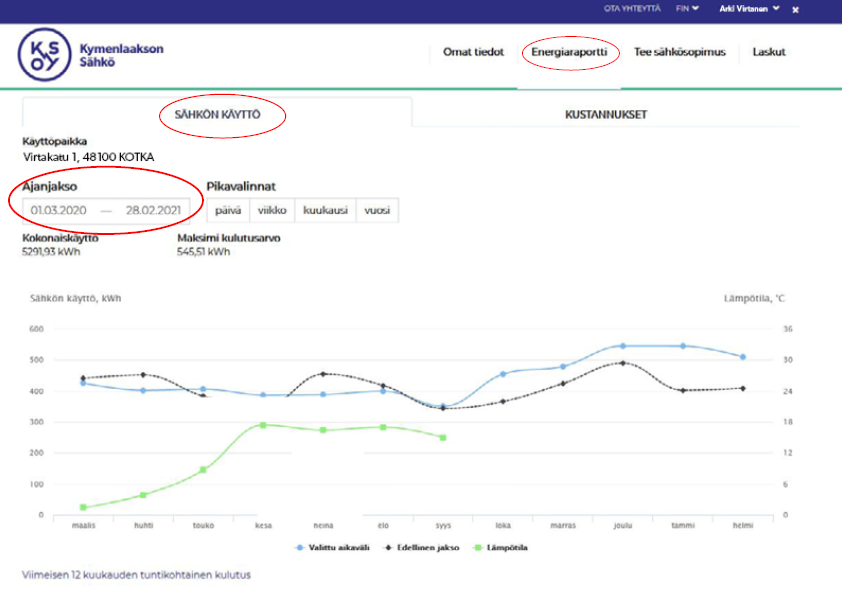Choose the viikko quick selection
Image resolution: width=842 pixels, height=595 pixels.
(x=272, y=211)
